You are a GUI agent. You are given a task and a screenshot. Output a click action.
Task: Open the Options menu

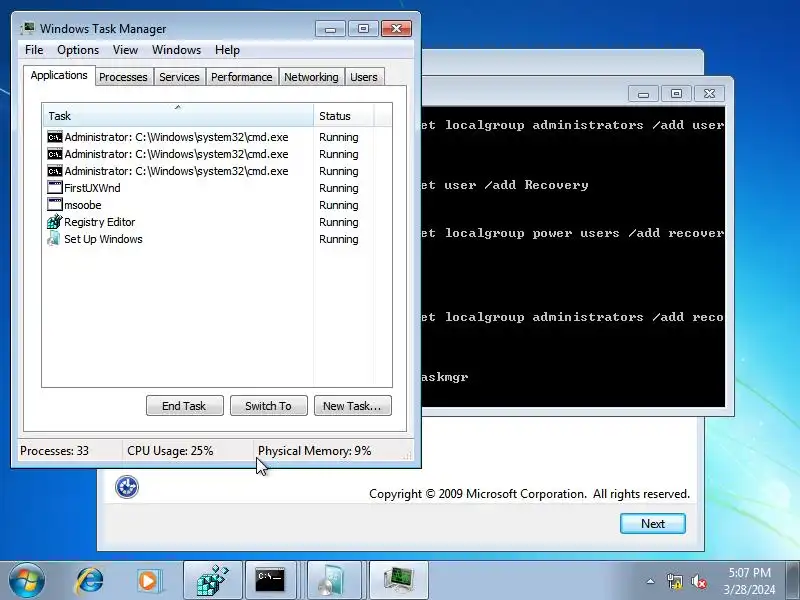tap(78, 50)
